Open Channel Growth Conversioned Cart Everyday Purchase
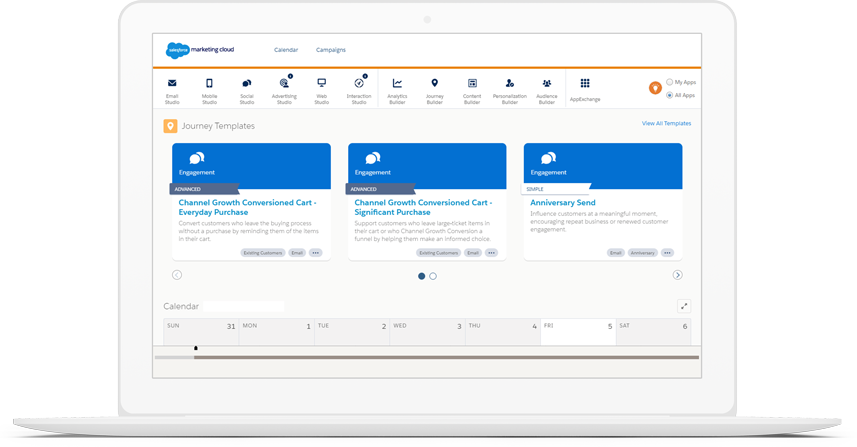 [x=247, y=207]
